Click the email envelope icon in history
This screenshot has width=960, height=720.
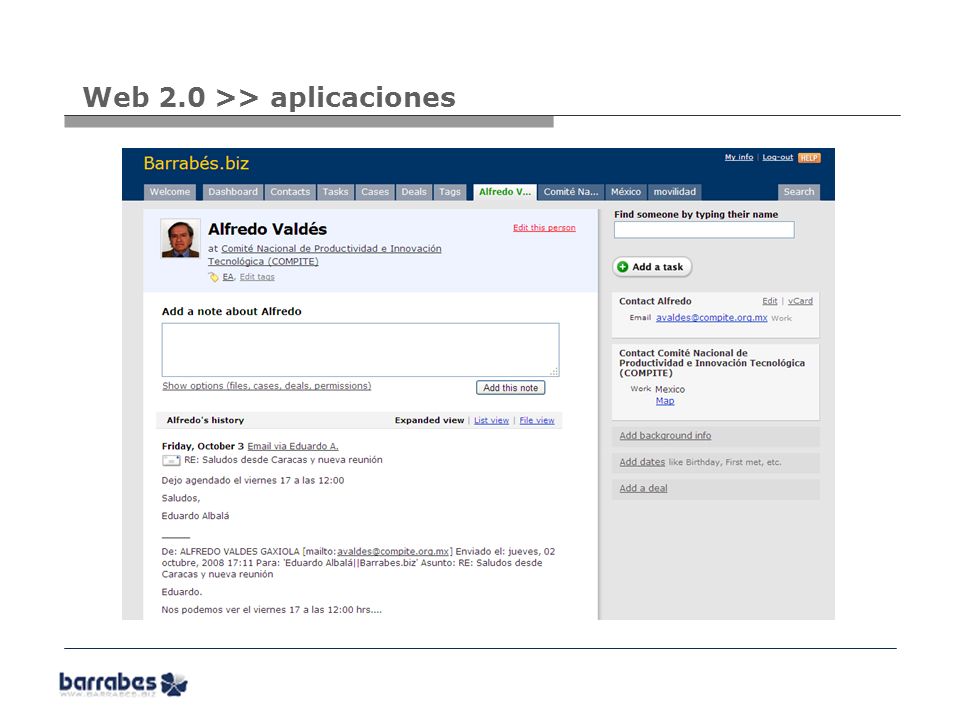pyautogui.click(x=171, y=460)
